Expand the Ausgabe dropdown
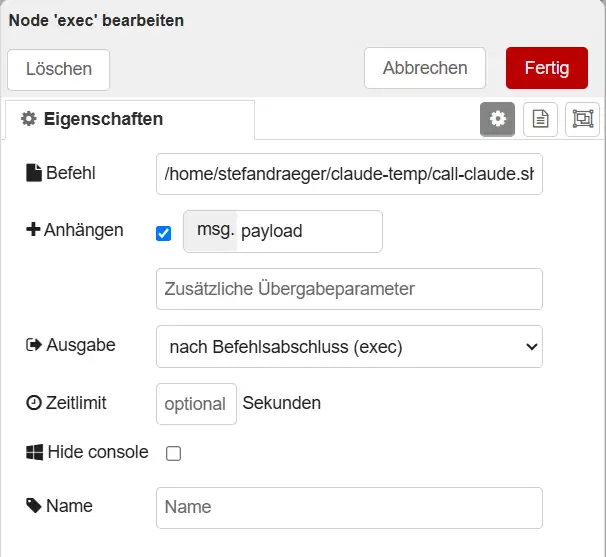Image resolution: width=606 pixels, height=557 pixels. 349,347
